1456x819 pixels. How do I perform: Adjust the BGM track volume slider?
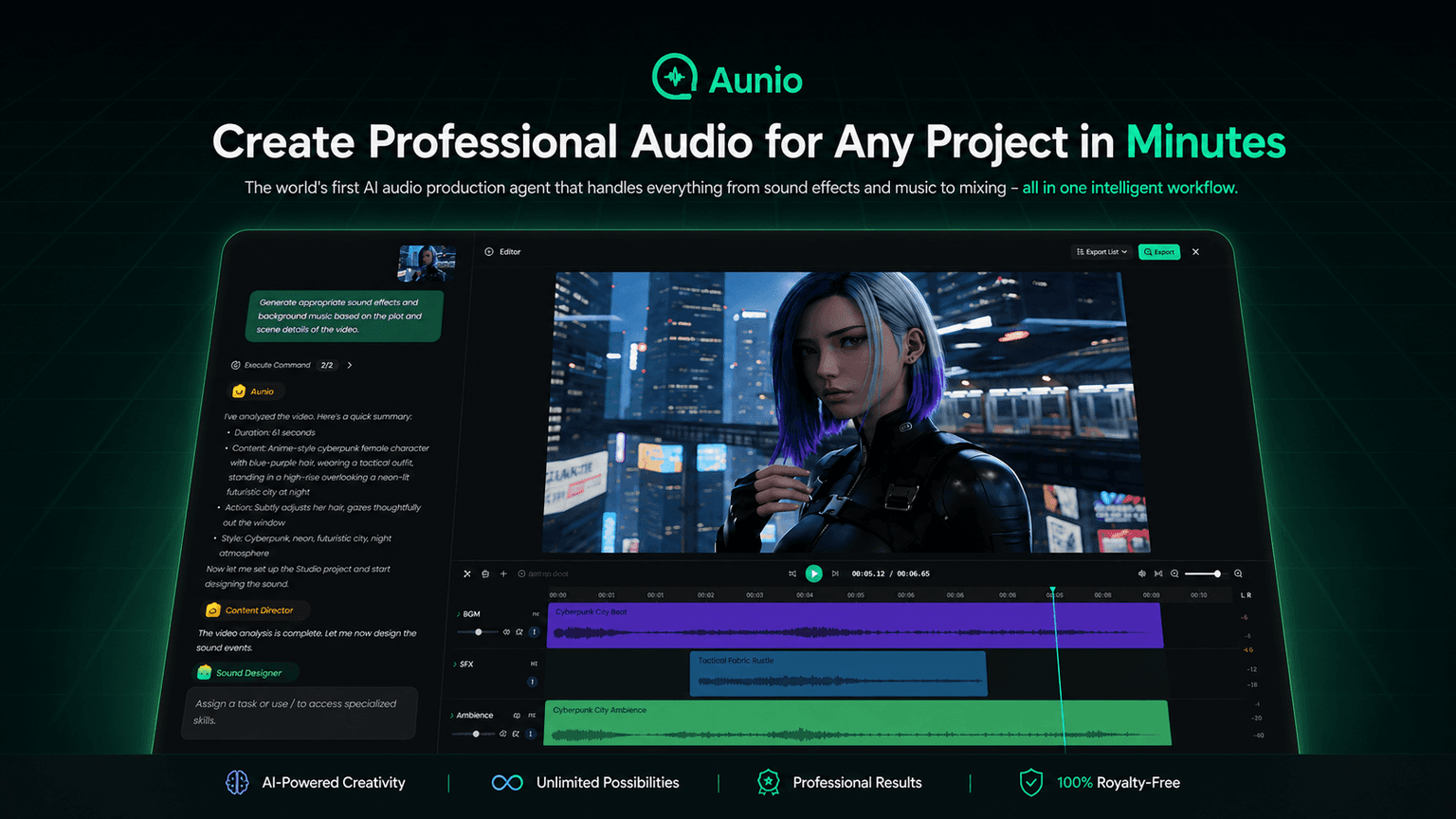[x=478, y=632]
